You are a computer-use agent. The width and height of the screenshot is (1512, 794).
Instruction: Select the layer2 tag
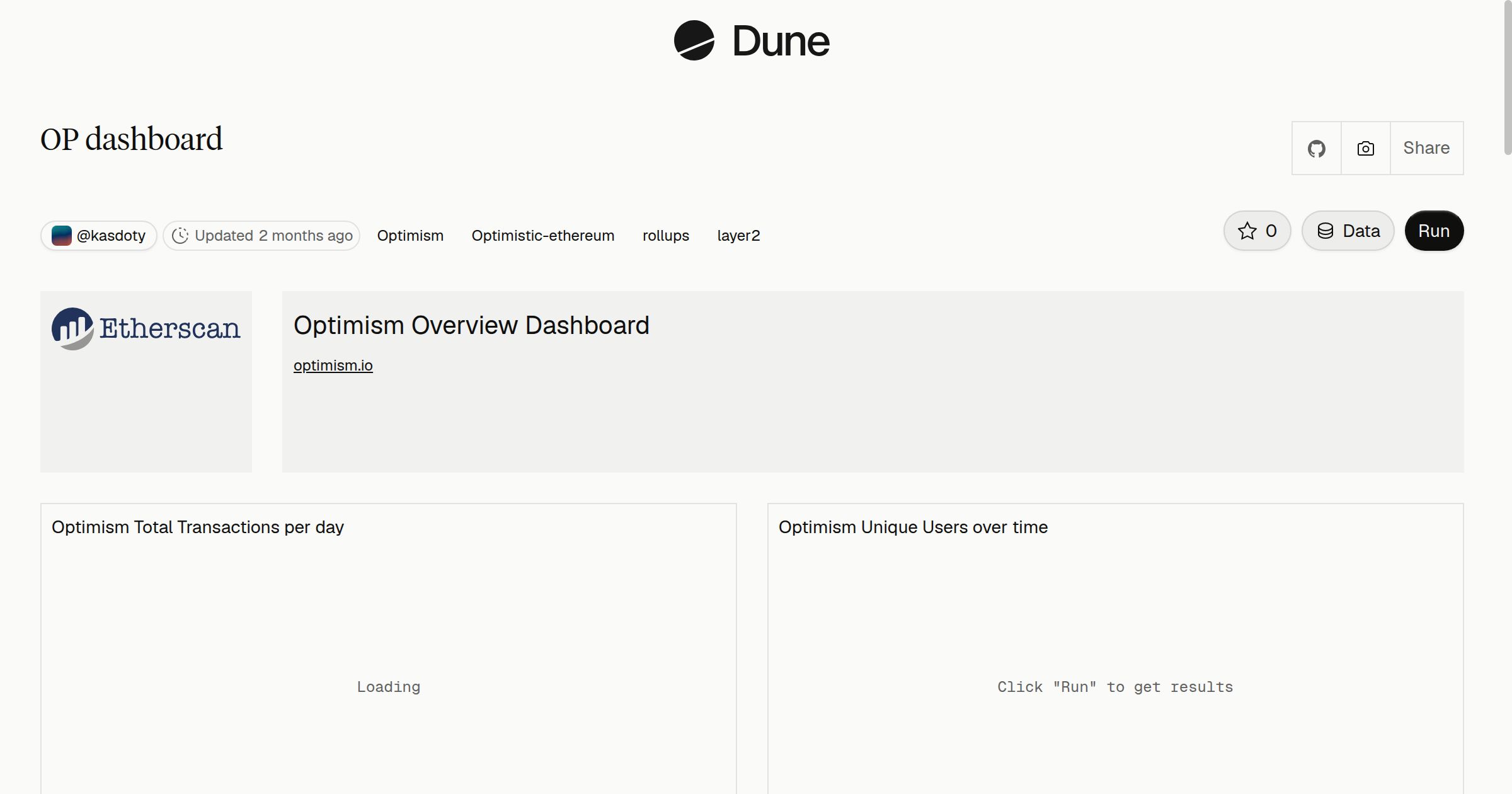[738, 236]
